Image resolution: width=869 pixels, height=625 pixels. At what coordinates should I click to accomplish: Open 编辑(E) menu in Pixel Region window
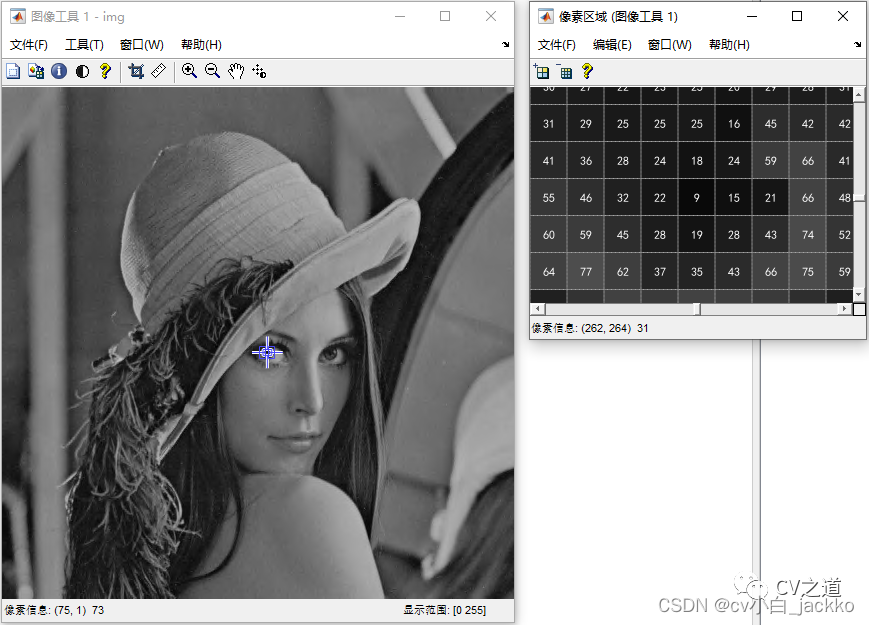(612, 45)
